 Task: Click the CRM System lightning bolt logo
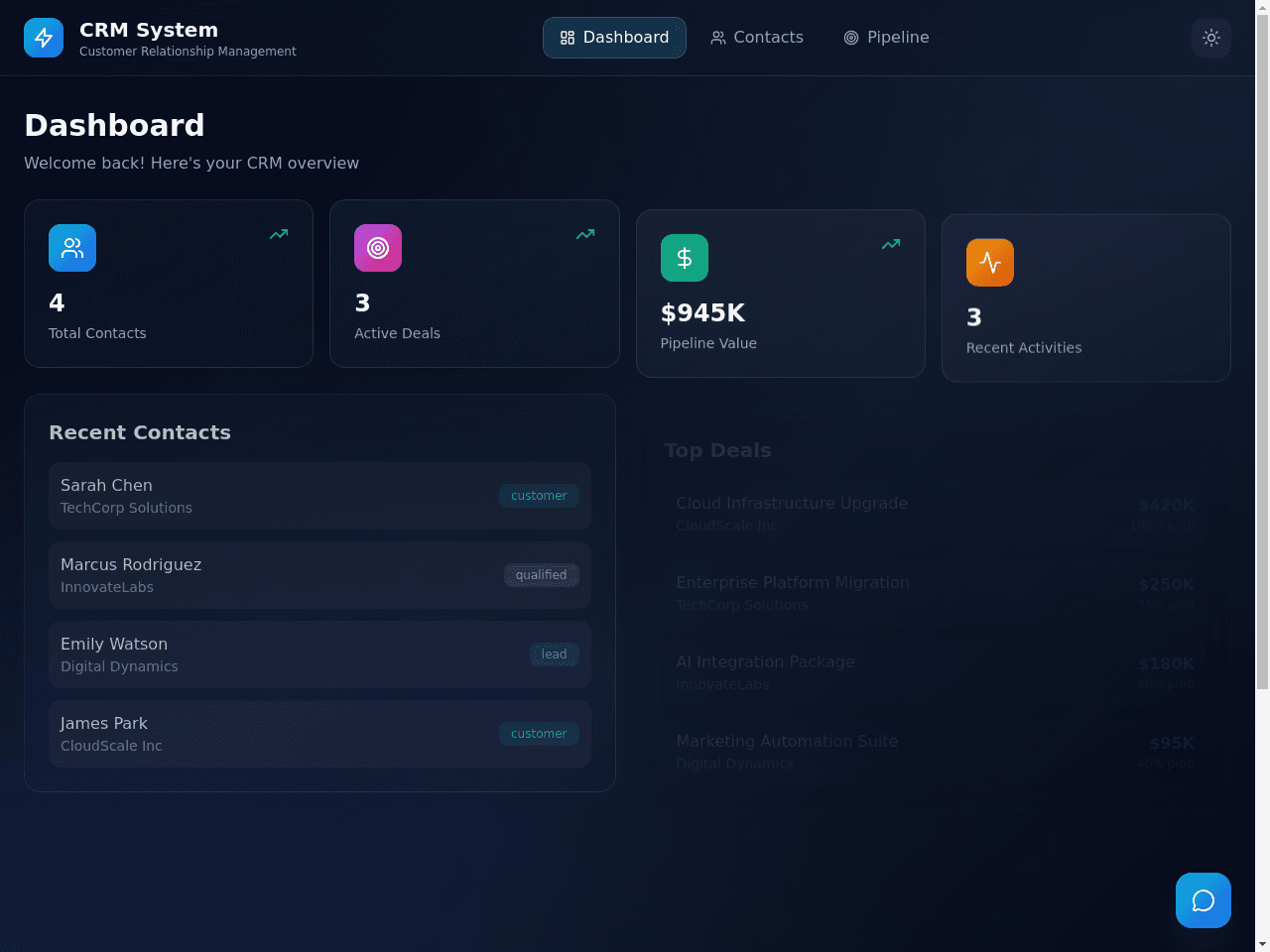point(44,38)
